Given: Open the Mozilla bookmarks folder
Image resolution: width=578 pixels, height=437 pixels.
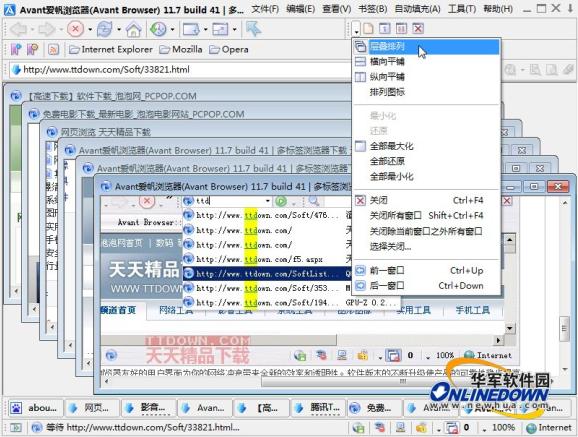Looking at the screenshot, I should 181,49.
